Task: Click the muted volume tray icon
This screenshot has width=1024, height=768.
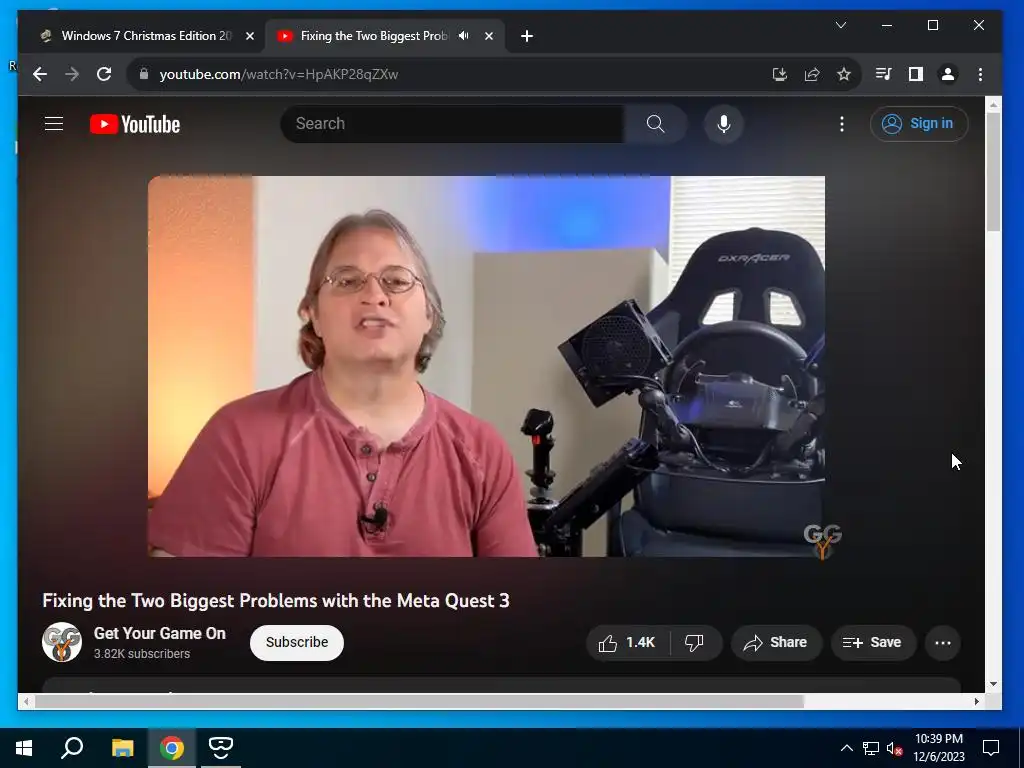Action: pyautogui.click(x=894, y=748)
